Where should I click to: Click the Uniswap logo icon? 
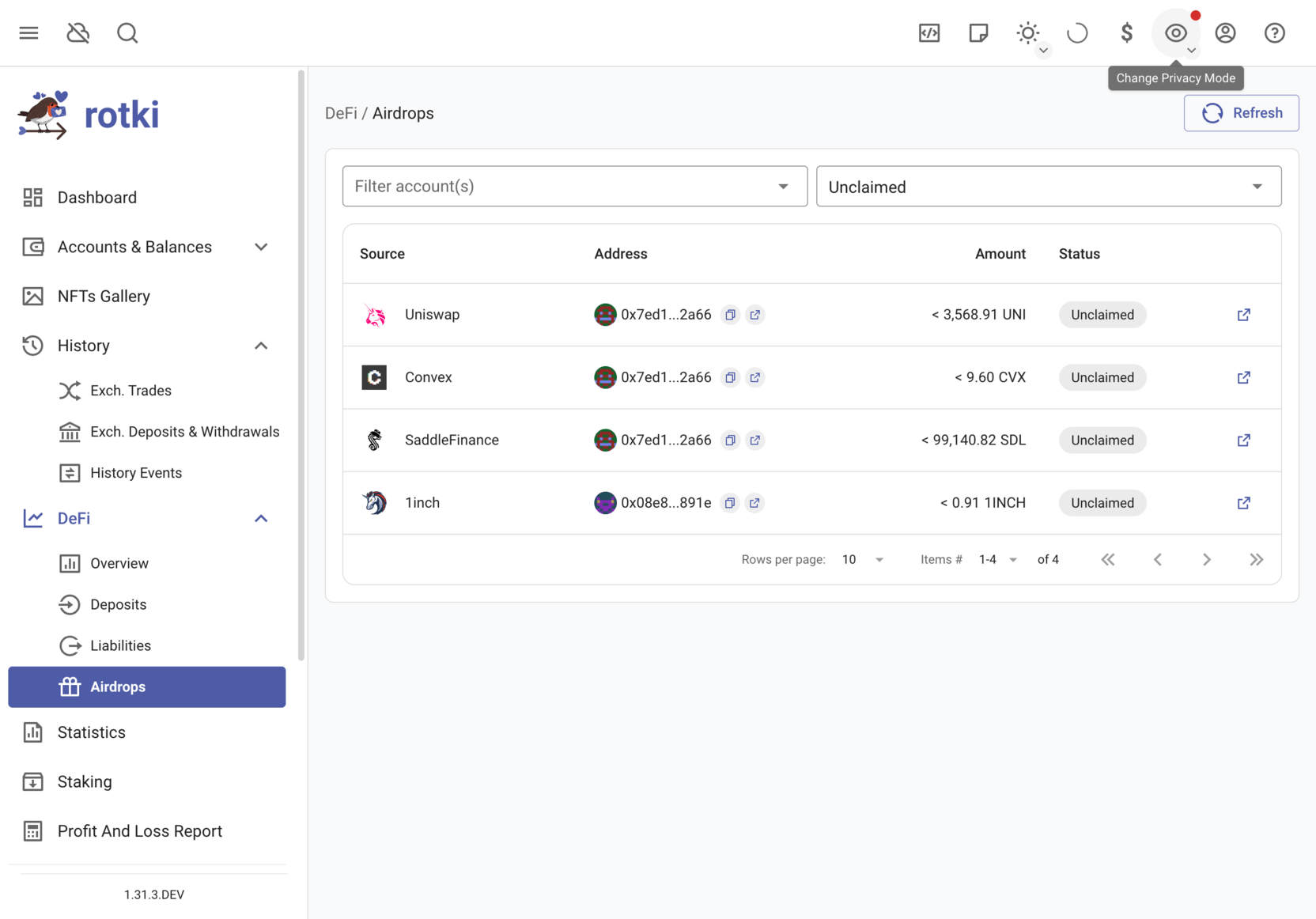point(374,315)
